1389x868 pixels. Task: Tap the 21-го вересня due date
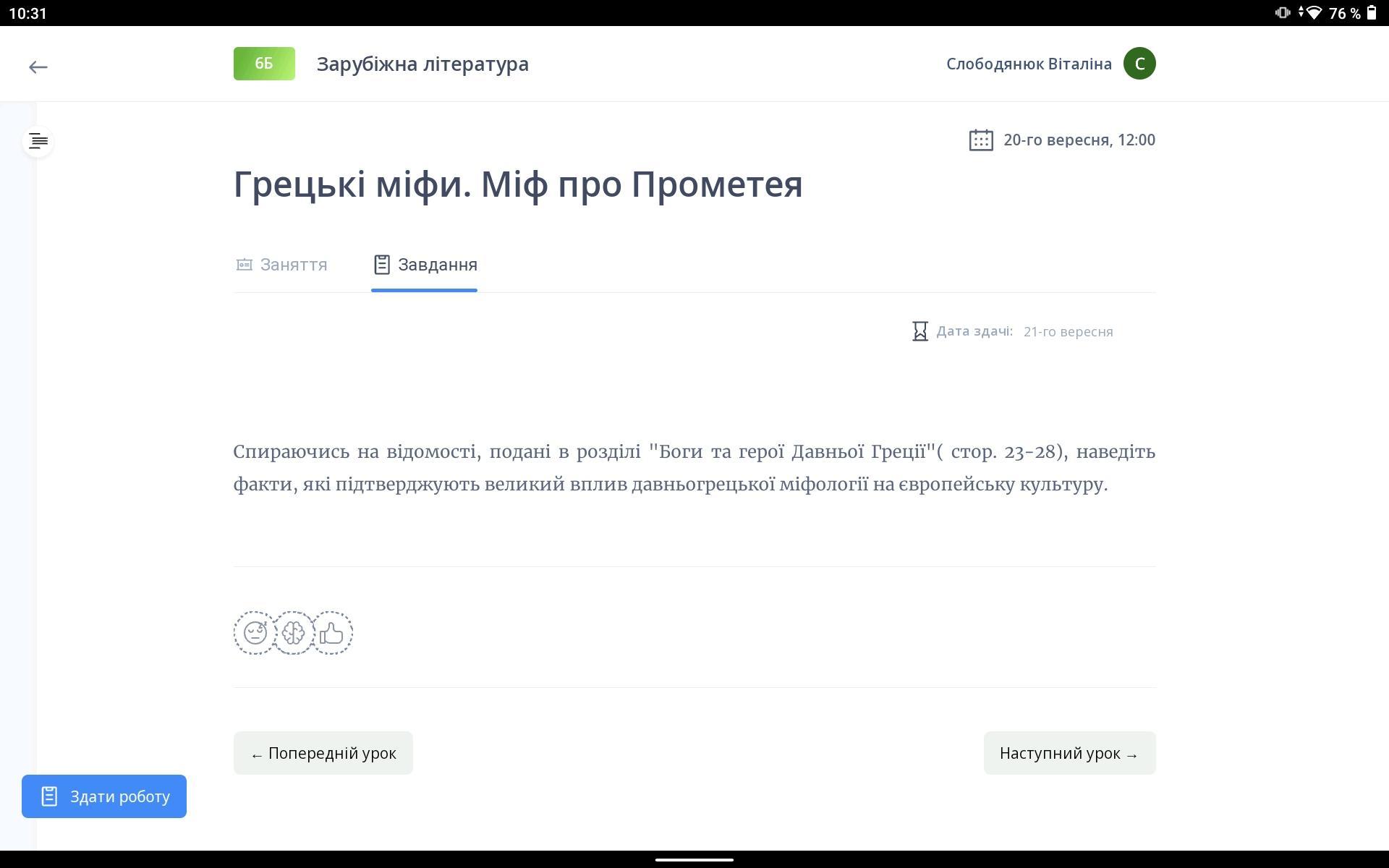pyautogui.click(x=1068, y=332)
